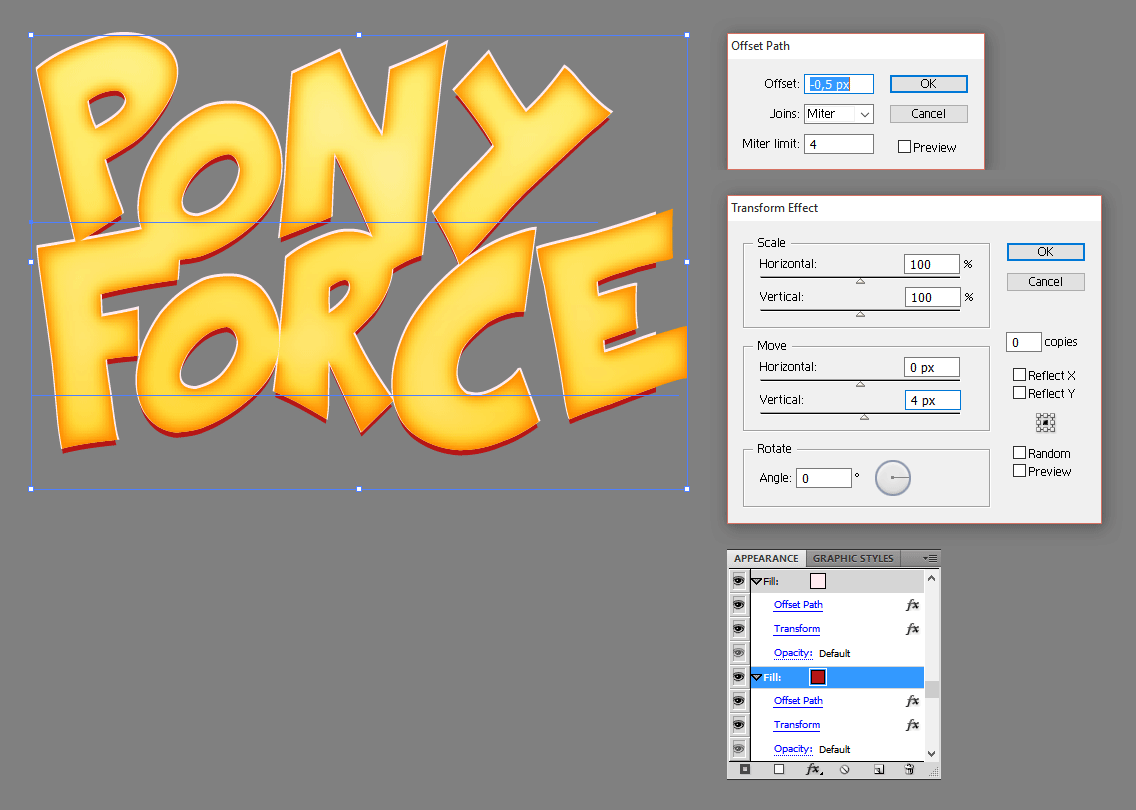Select the Appearance tab
The height and width of the screenshot is (810, 1136).
[766, 558]
